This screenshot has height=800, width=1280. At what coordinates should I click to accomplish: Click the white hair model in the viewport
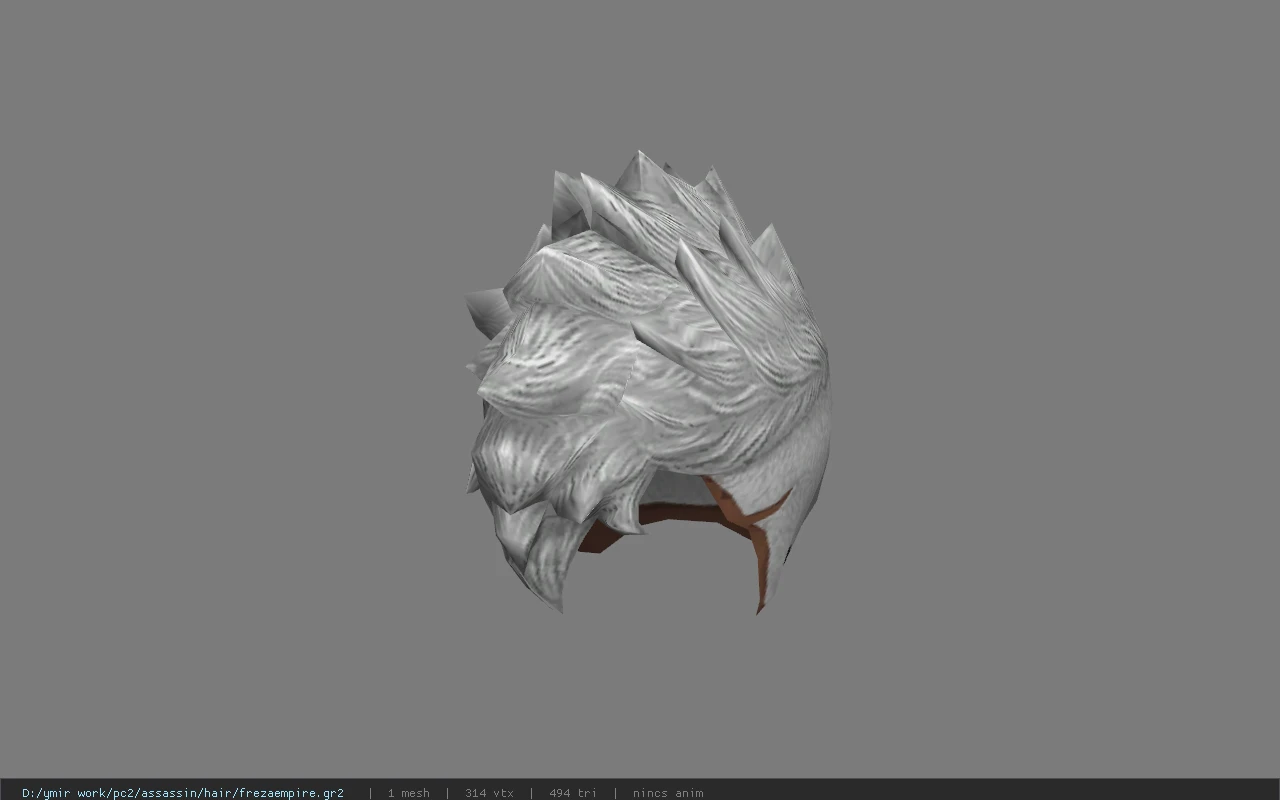pyautogui.click(x=648, y=382)
